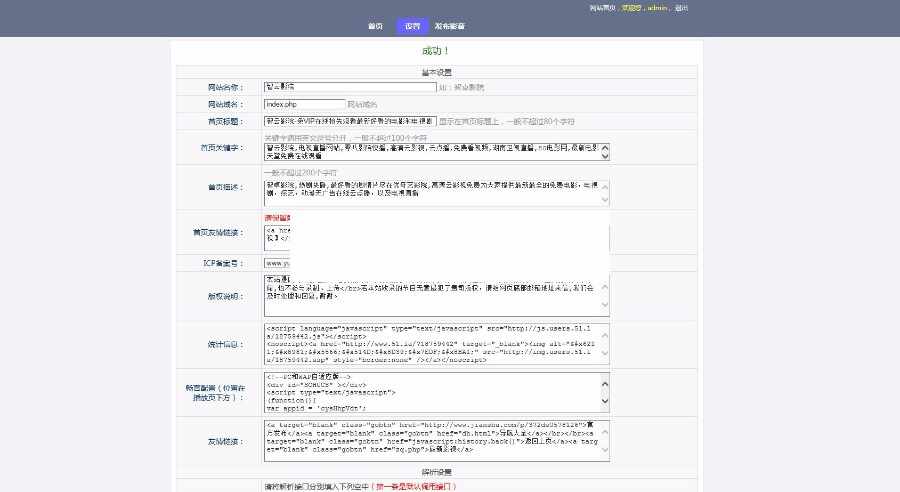
Task: Select the highlighted 设置 tab
Action: (x=412, y=26)
